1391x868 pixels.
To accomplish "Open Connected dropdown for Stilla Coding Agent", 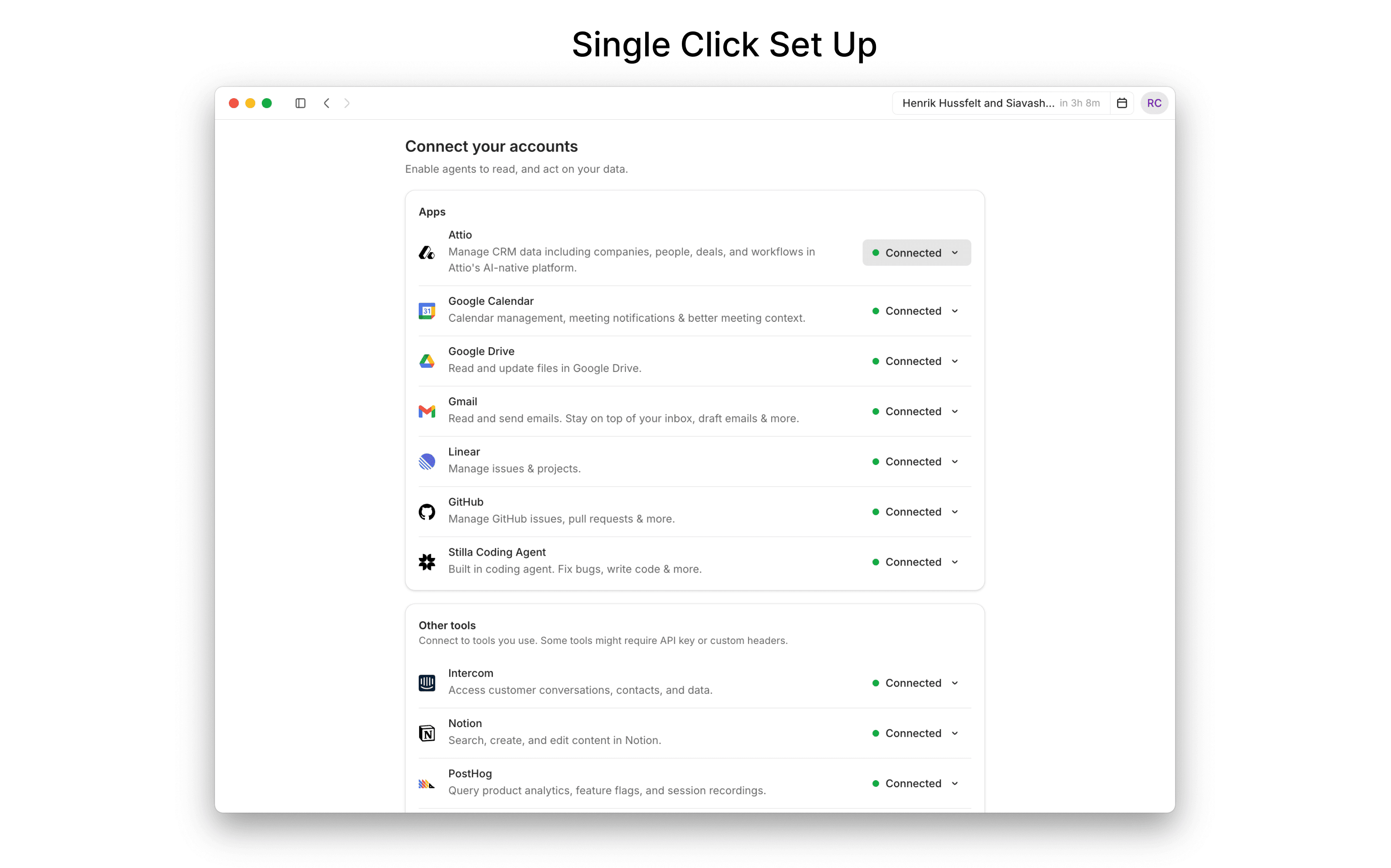I will coord(916,562).
